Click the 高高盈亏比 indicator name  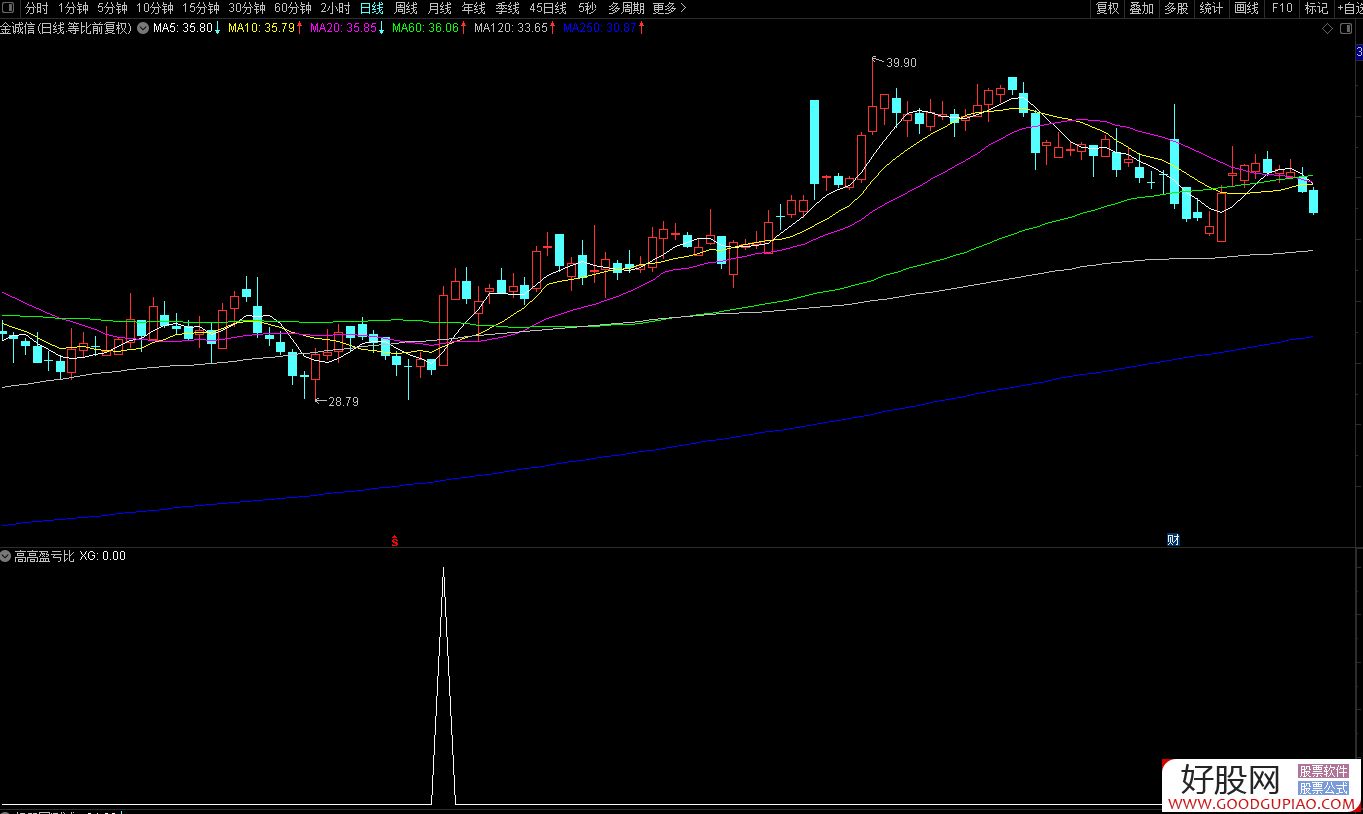44,556
